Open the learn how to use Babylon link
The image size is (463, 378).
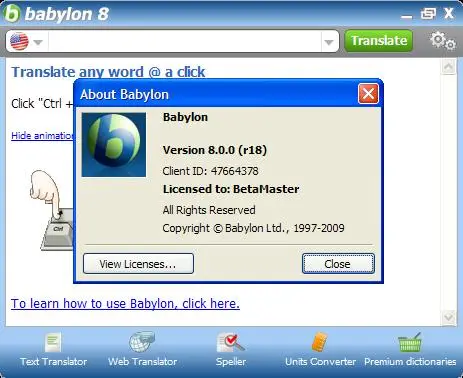tap(125, 304)
